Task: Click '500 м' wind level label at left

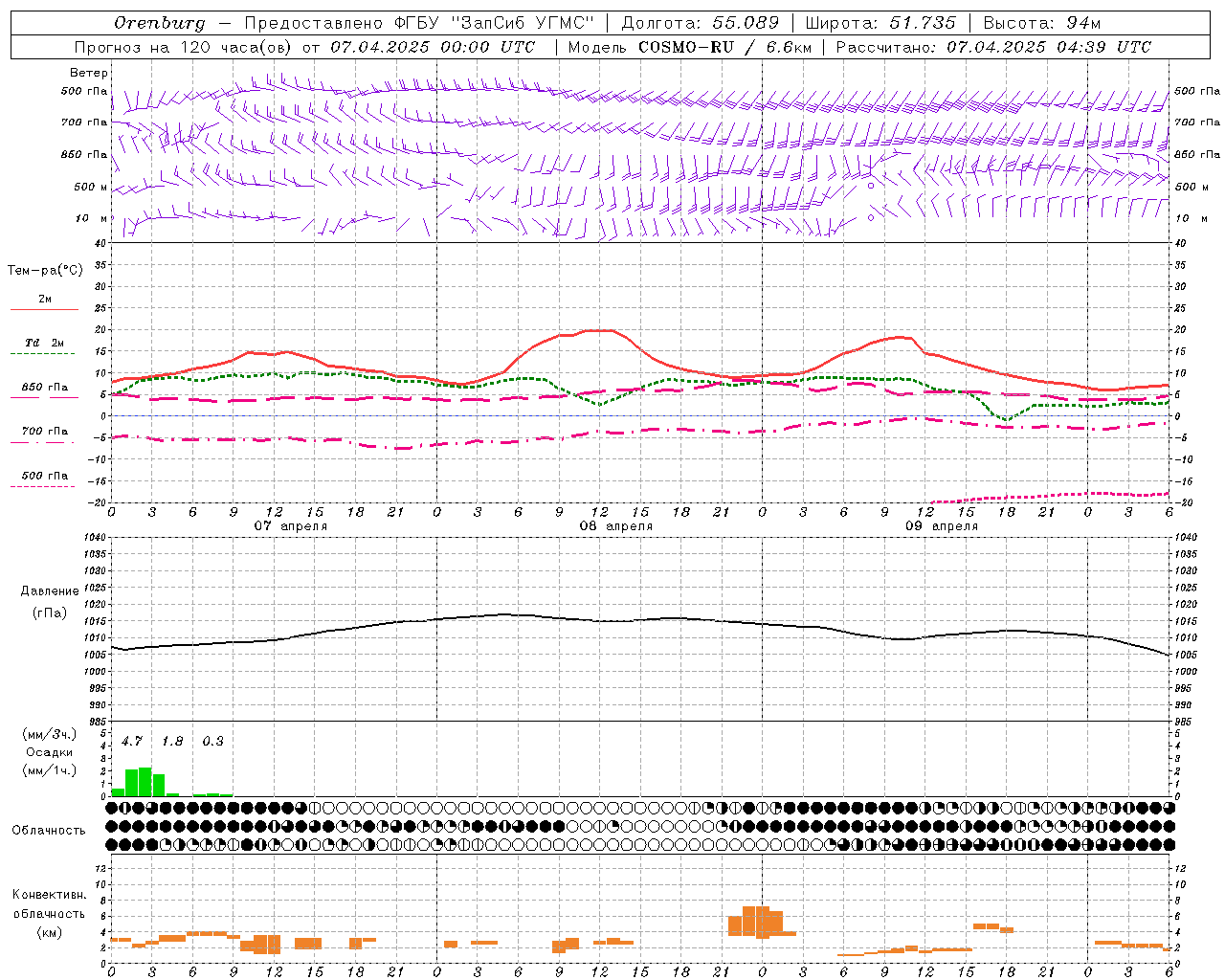Action: coord(91,187)
